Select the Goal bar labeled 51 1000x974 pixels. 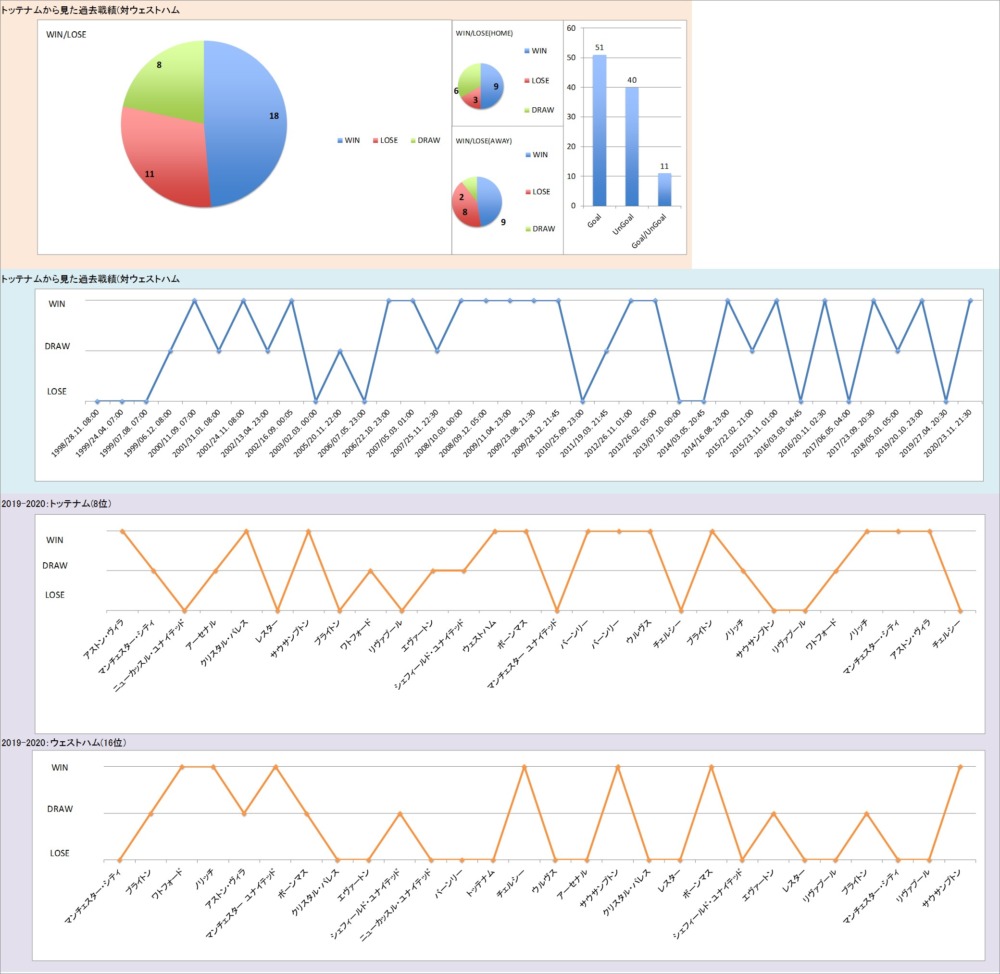pos(599,130)
